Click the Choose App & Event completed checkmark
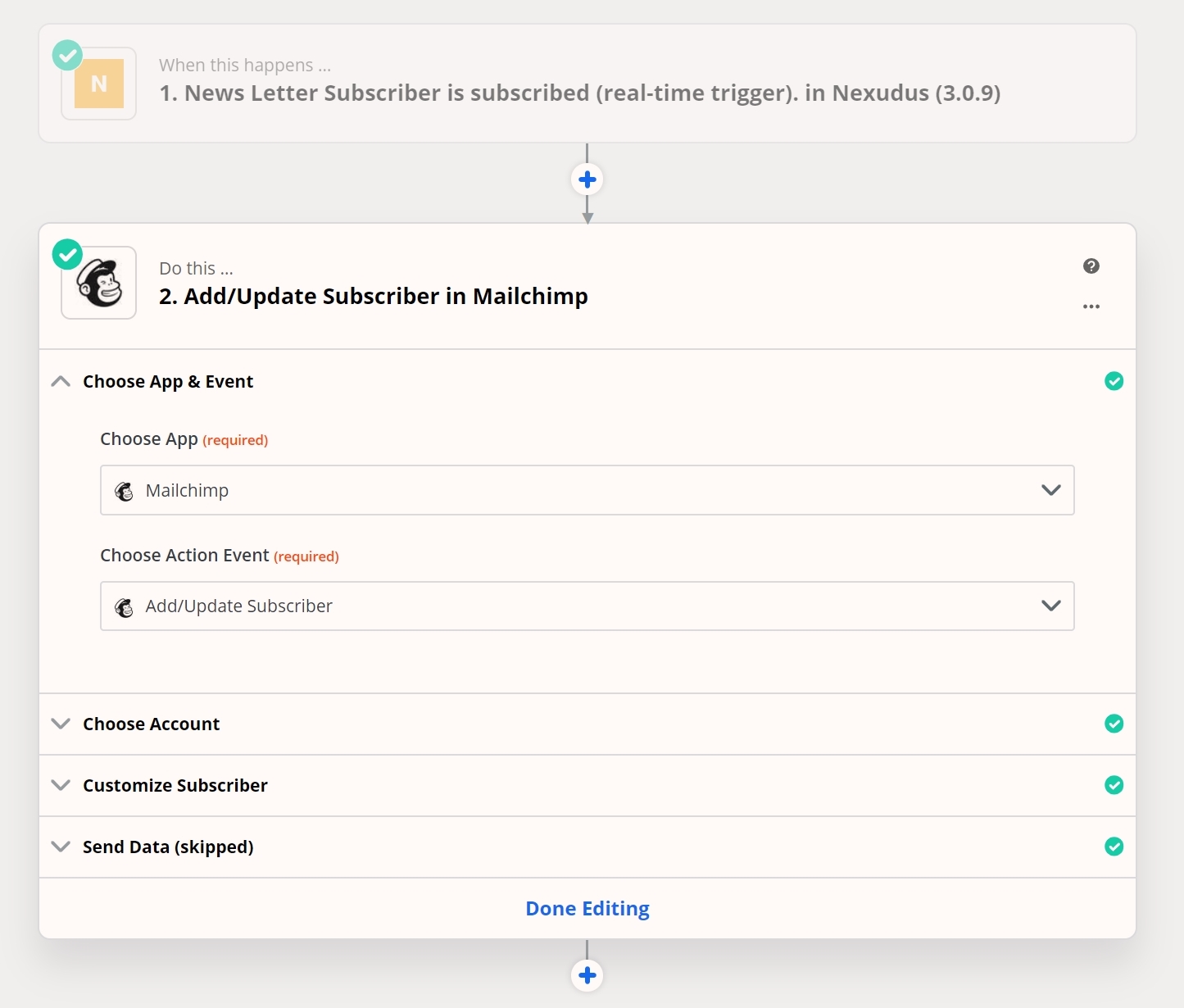The width and height of the screenshot is (1184, 1008). tap(1114, 381)
